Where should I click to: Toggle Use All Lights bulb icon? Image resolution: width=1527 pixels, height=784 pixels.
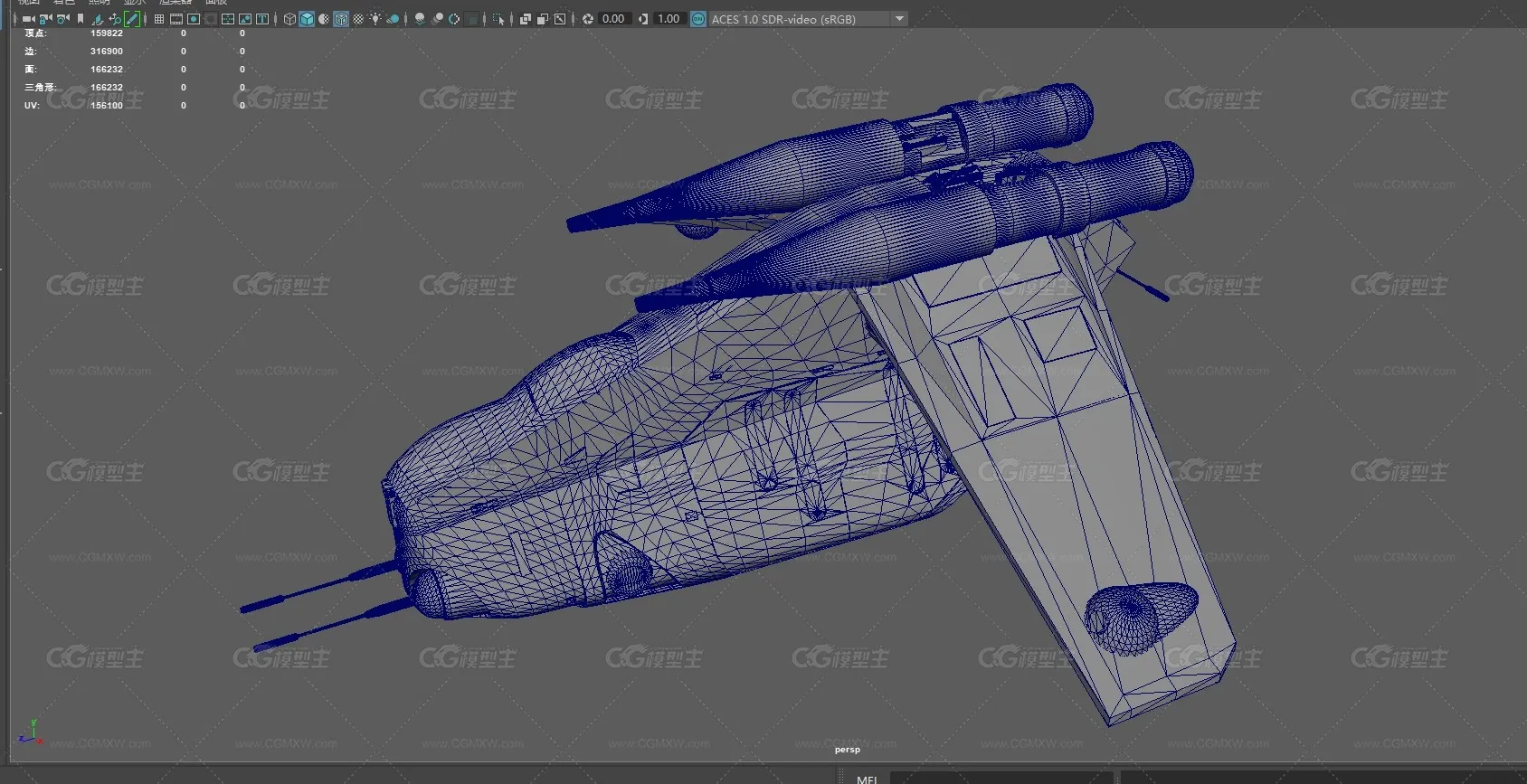tap(375, 19)
